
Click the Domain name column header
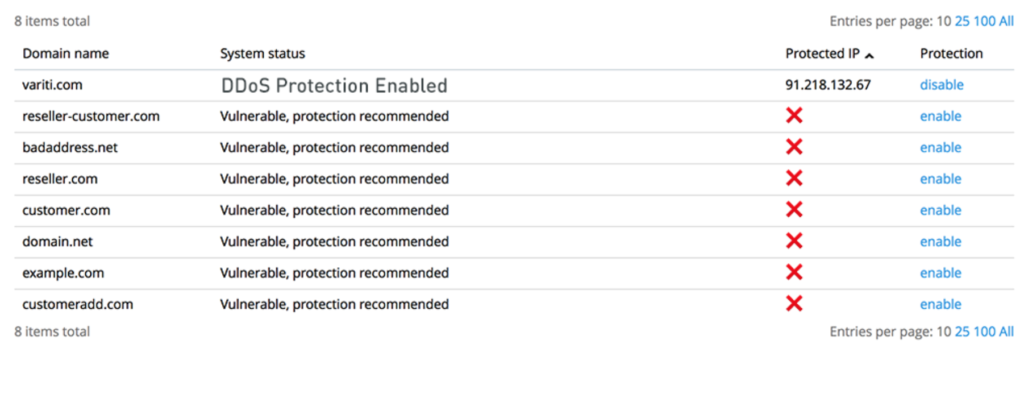click(x=66, y=54)
